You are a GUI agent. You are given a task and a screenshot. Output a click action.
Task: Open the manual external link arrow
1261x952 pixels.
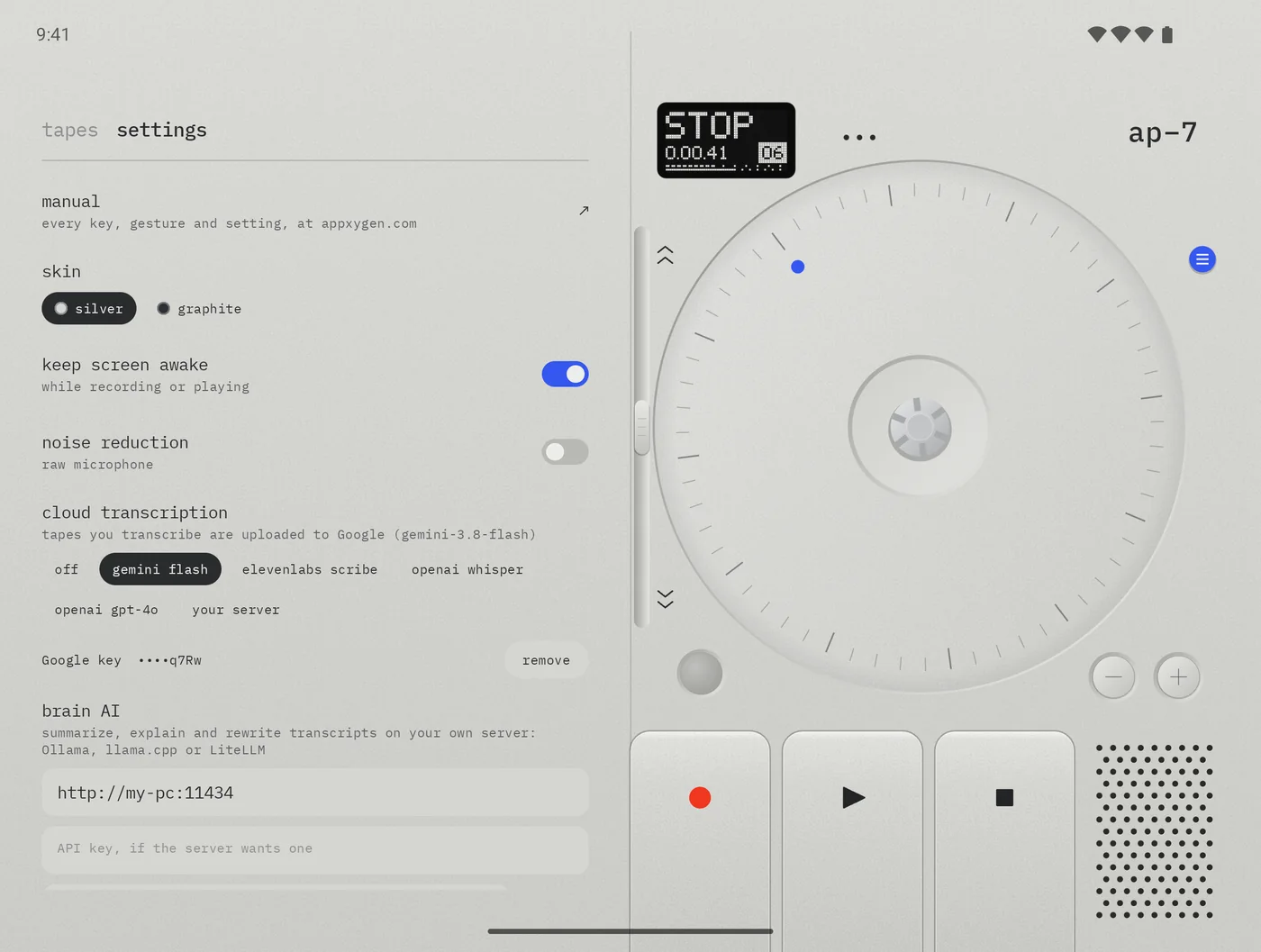pos(584,211)
